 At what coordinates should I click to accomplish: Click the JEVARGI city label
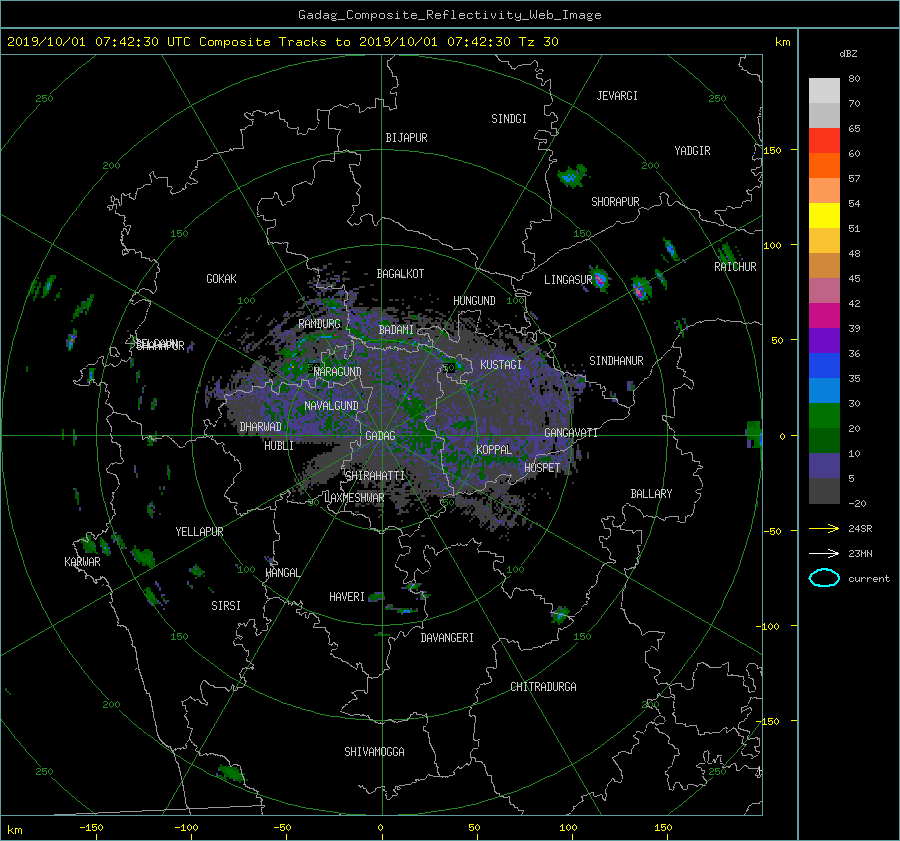617,96
